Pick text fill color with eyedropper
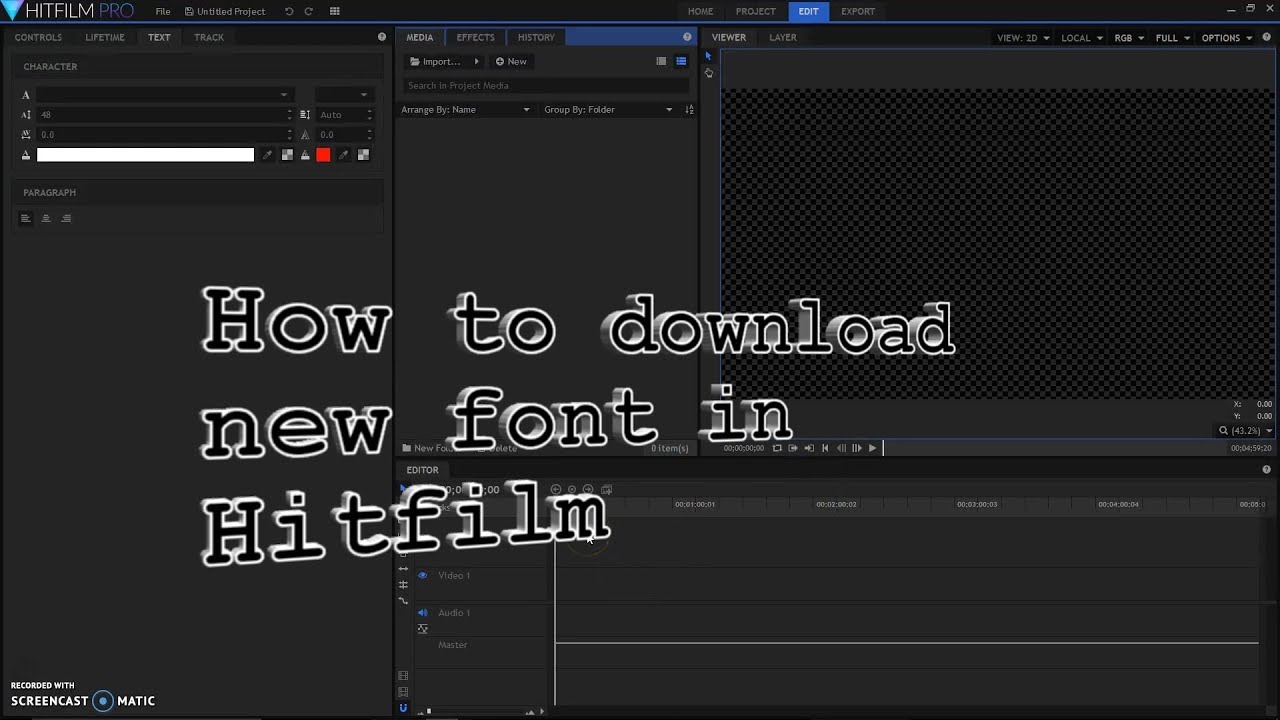 pos(267,155)
